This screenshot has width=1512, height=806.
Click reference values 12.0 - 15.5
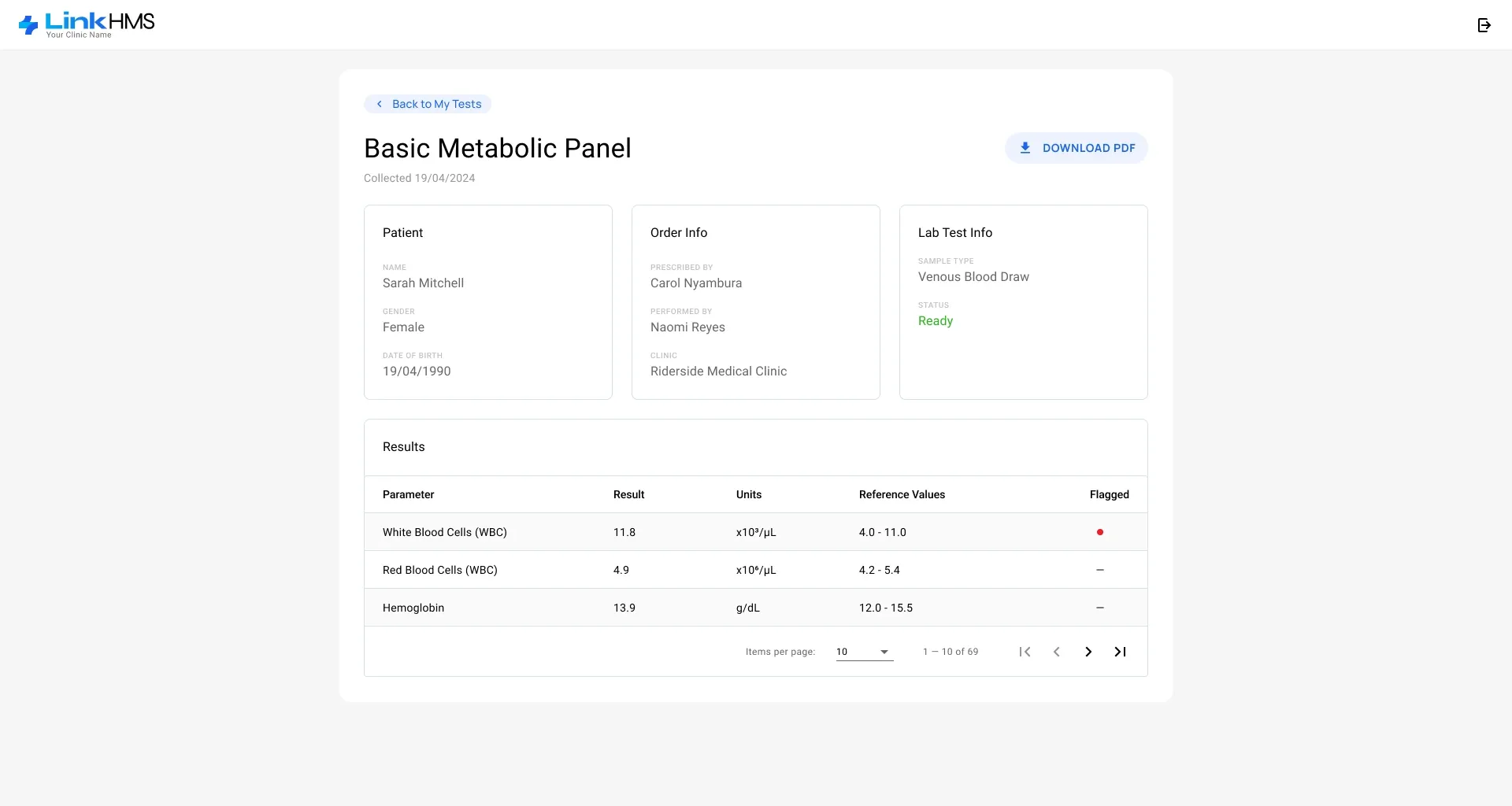[x=886, y=608]
